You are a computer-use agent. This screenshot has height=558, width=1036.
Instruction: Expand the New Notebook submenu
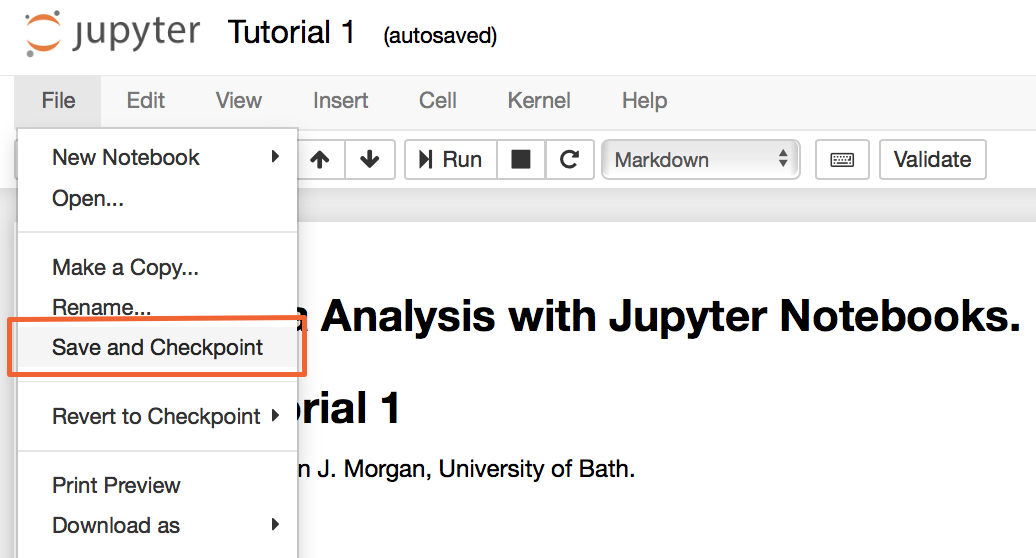[158, 157]
